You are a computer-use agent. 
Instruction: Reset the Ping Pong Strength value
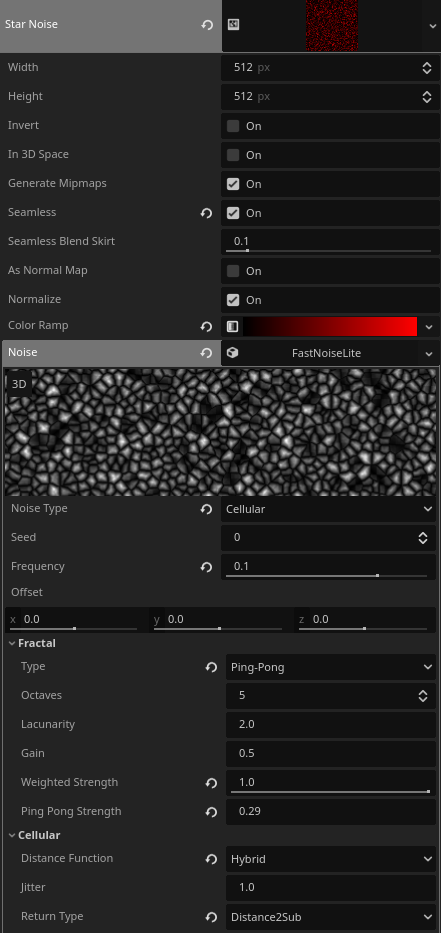[x=211, y=812]
